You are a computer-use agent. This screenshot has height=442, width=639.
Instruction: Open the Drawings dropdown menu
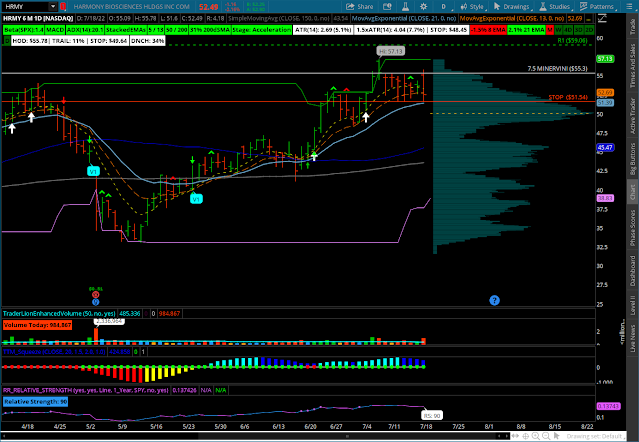512,7
